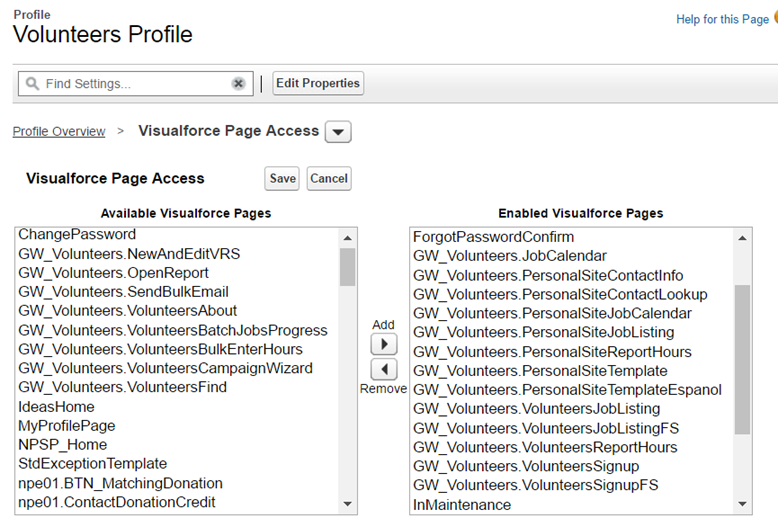Click the Remove left-arrow button
The width and height of the screenshot is (778, 527).
[x=384, y=369]
